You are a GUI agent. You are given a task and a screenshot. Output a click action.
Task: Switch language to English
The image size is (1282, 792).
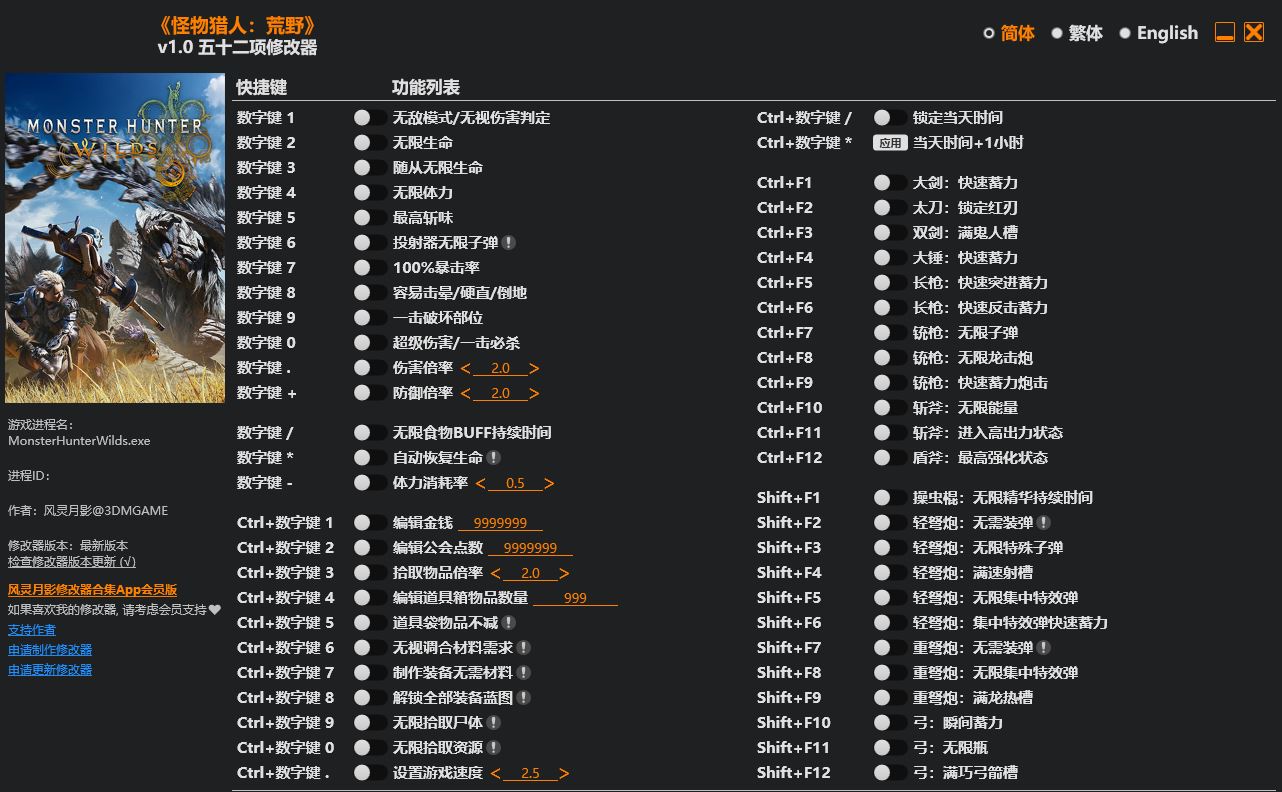coord(1158,33)
